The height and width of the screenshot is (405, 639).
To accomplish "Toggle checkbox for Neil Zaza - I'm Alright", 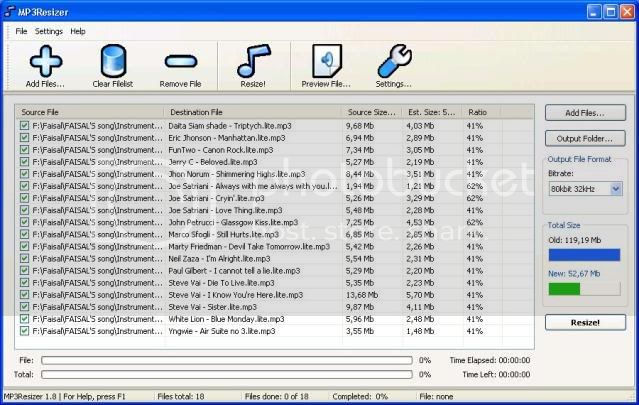I will 24,258.
